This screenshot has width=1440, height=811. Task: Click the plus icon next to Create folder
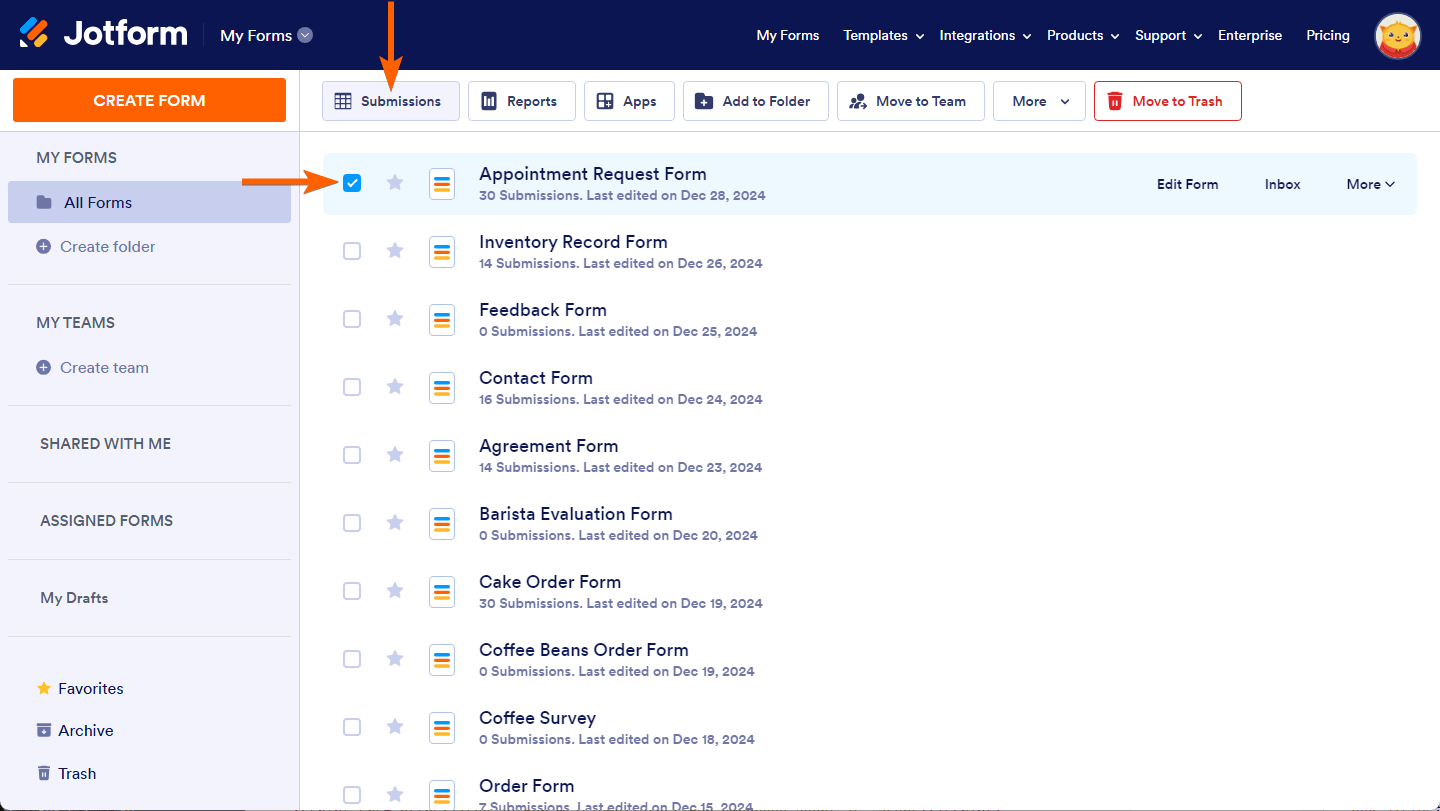click(x=43, y=246)
